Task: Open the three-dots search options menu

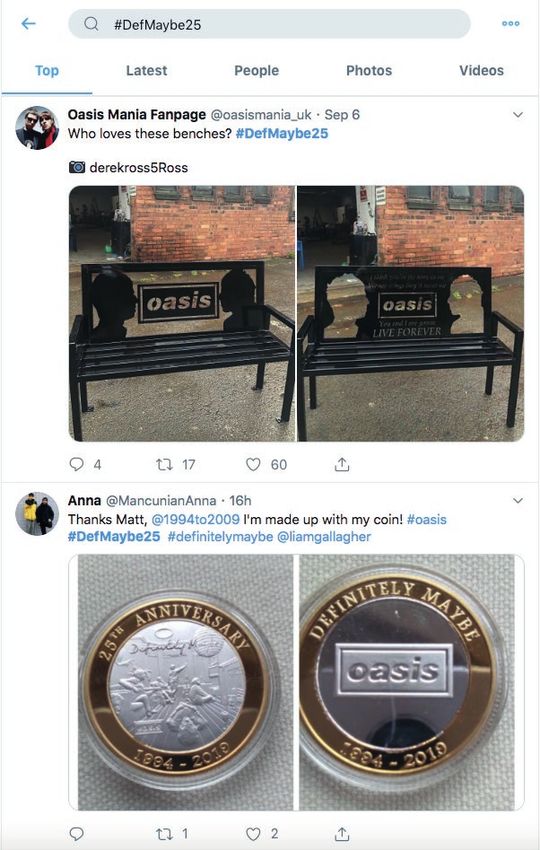Action: [510, 24]
